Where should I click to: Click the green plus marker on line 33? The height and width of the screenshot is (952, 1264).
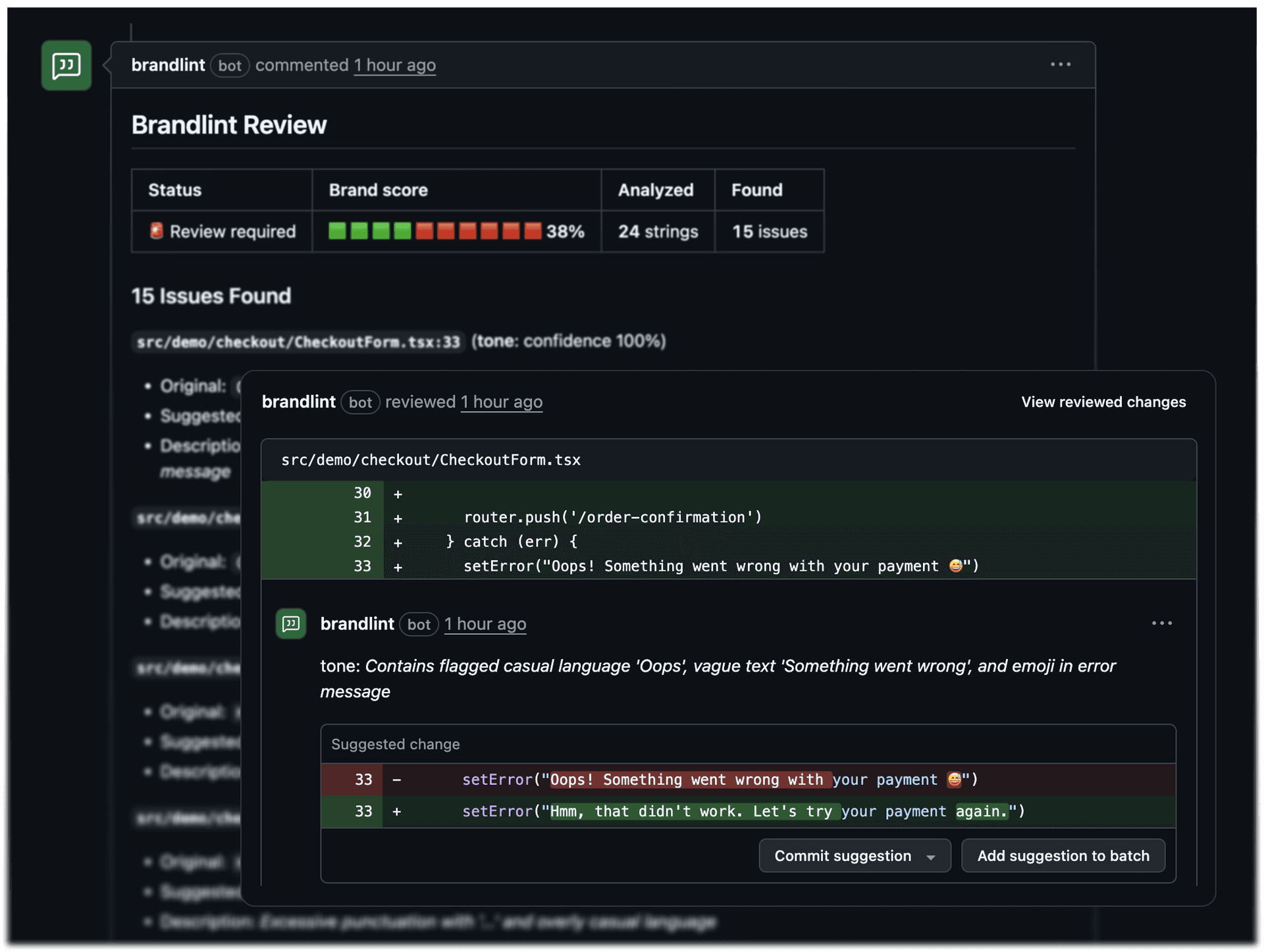(x=398, y=566)
